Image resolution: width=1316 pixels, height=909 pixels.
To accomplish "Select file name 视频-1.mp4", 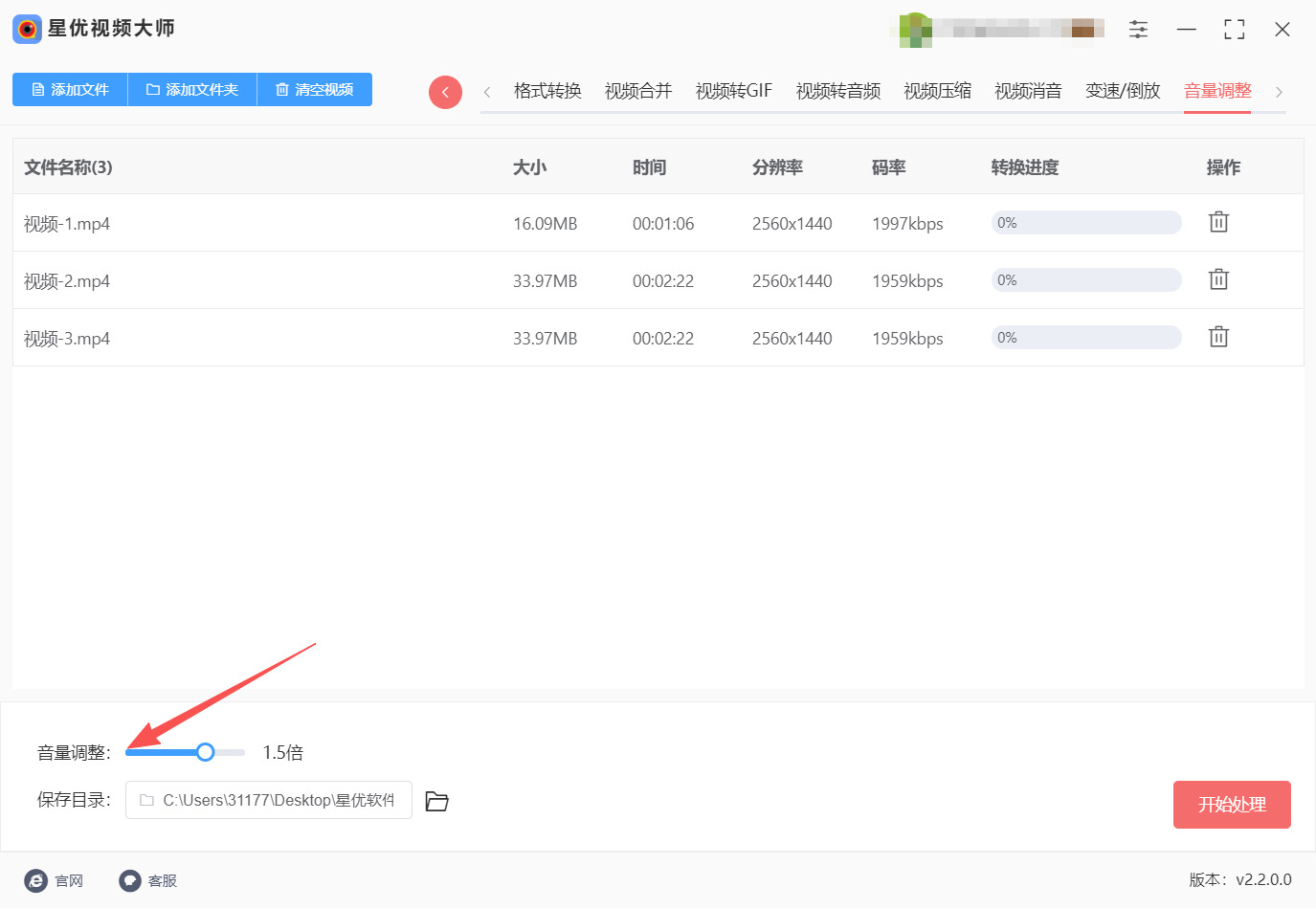I will pyautogui.click(x=67, y=224).
